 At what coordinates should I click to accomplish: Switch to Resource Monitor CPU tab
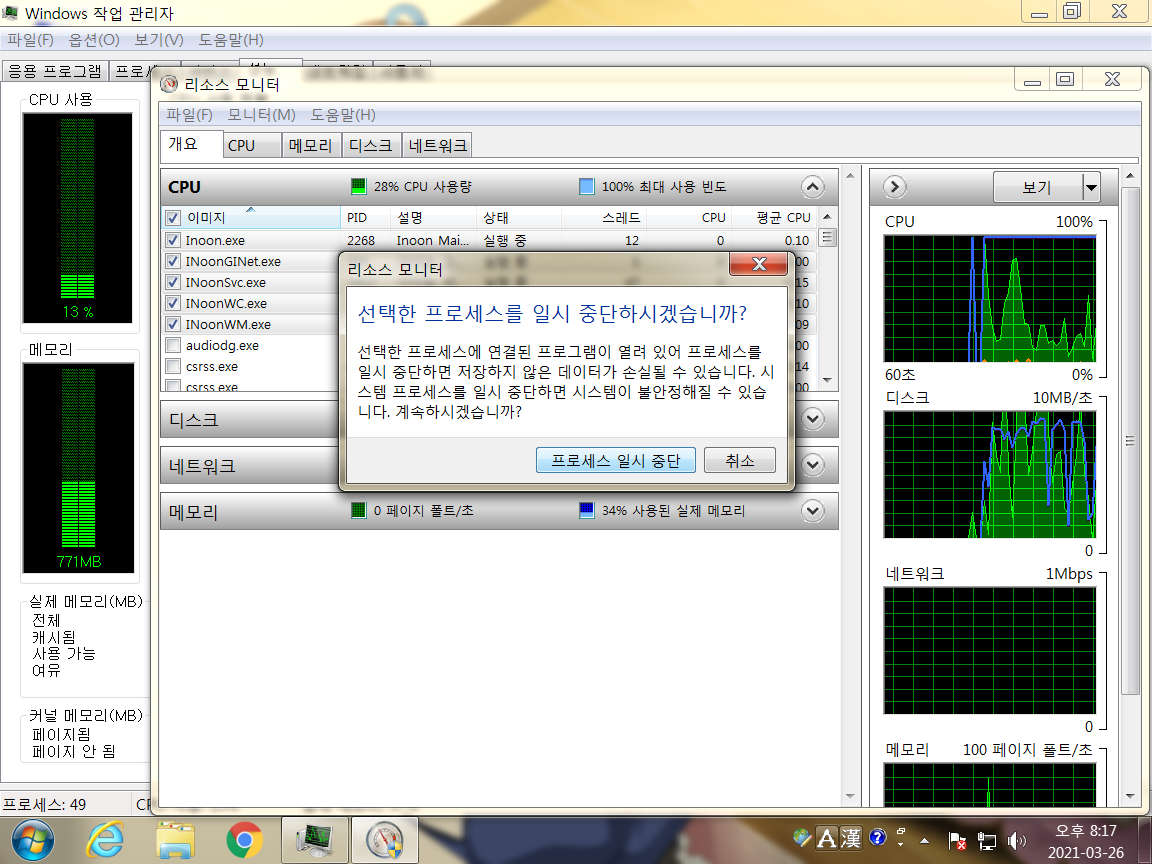251,145
